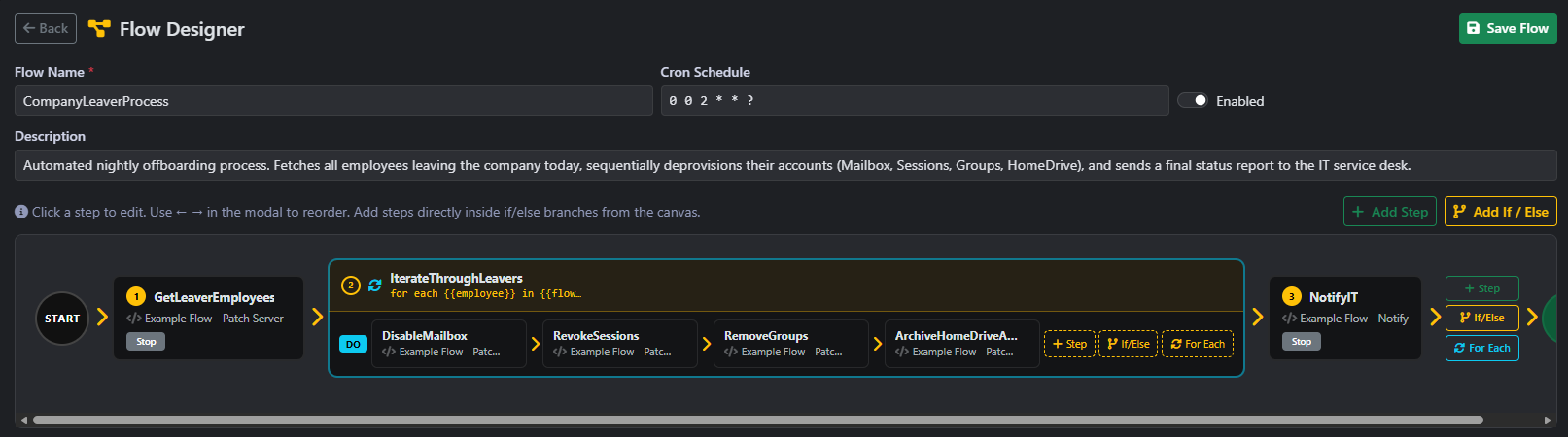This screenshot has height=437, width=1568.
Task: Click If/Else button at end of flow
Action: (x=1482, y=318)
